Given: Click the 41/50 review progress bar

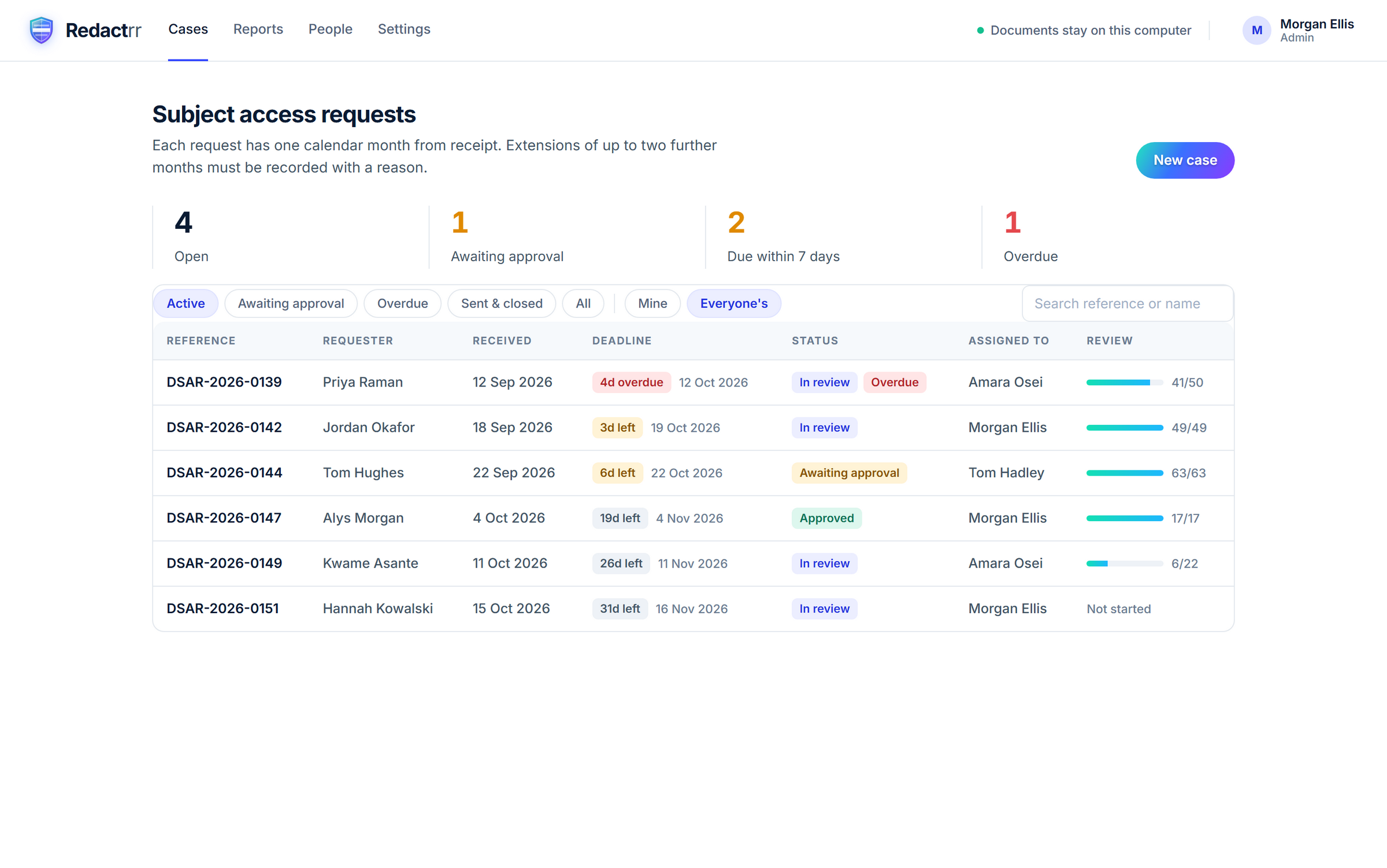Looking at the screenshot, I should 1125,383.
